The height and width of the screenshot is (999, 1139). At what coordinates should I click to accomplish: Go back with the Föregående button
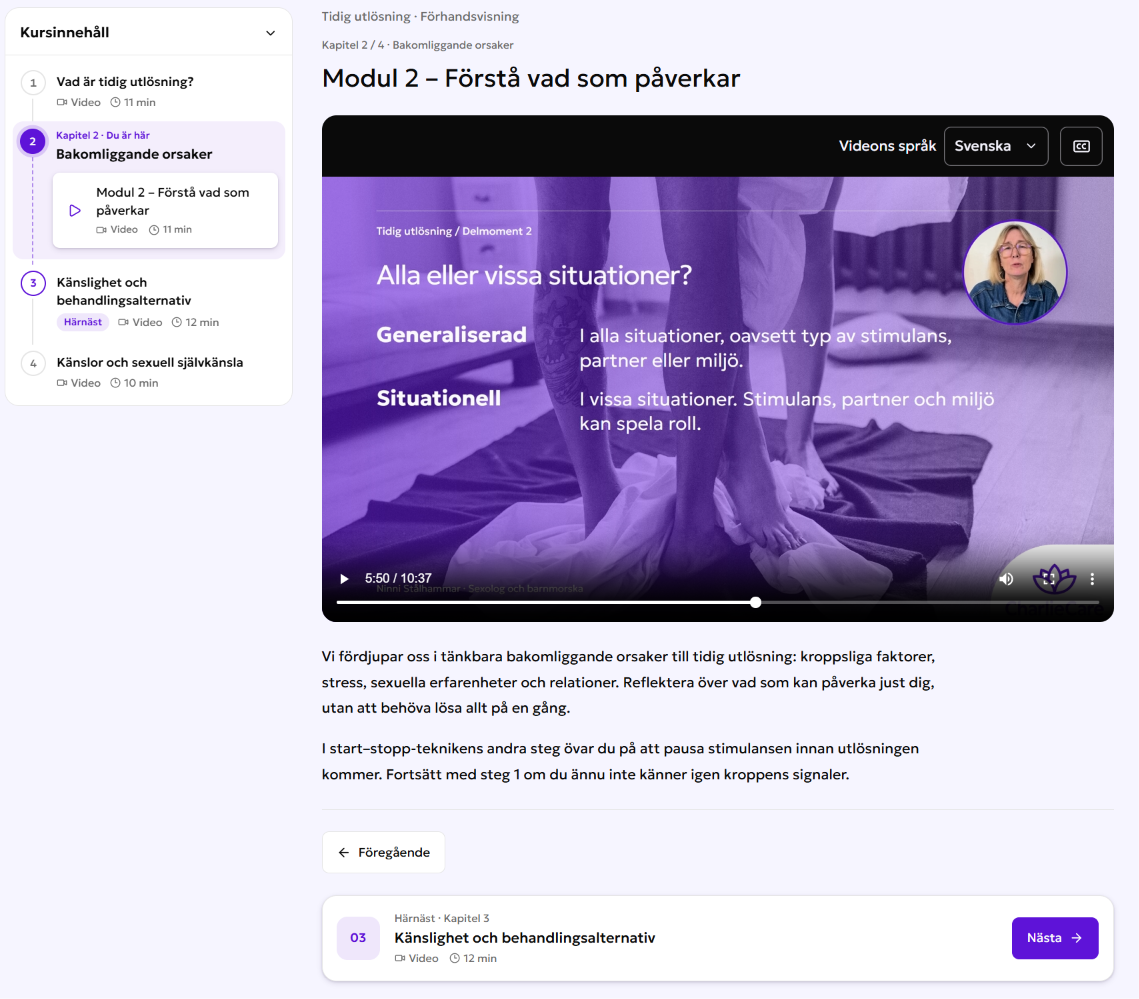[x=384, y=852]
